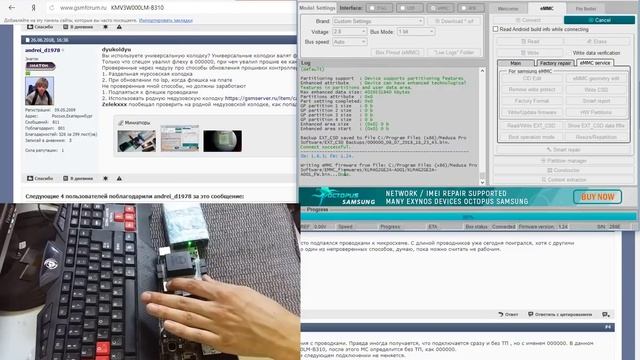Screen dimensions: 640x360
Task: Click the Download *.srf button
Action: (x=454, y=21)
